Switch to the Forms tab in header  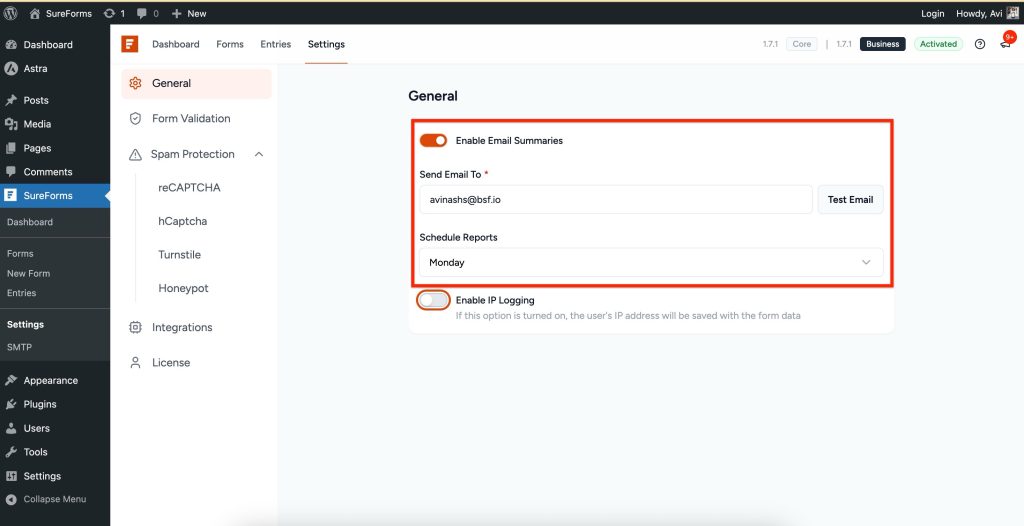(x=230, y=44)
